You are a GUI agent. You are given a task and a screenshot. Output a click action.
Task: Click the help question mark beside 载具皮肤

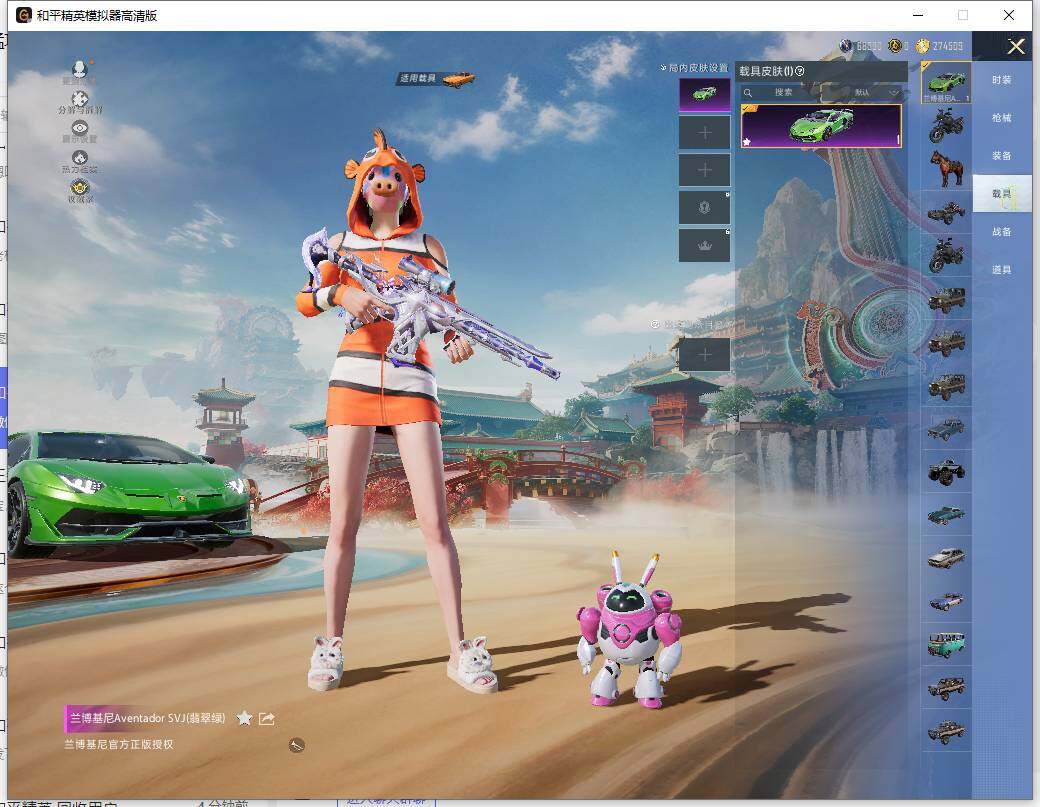point(800,71)
